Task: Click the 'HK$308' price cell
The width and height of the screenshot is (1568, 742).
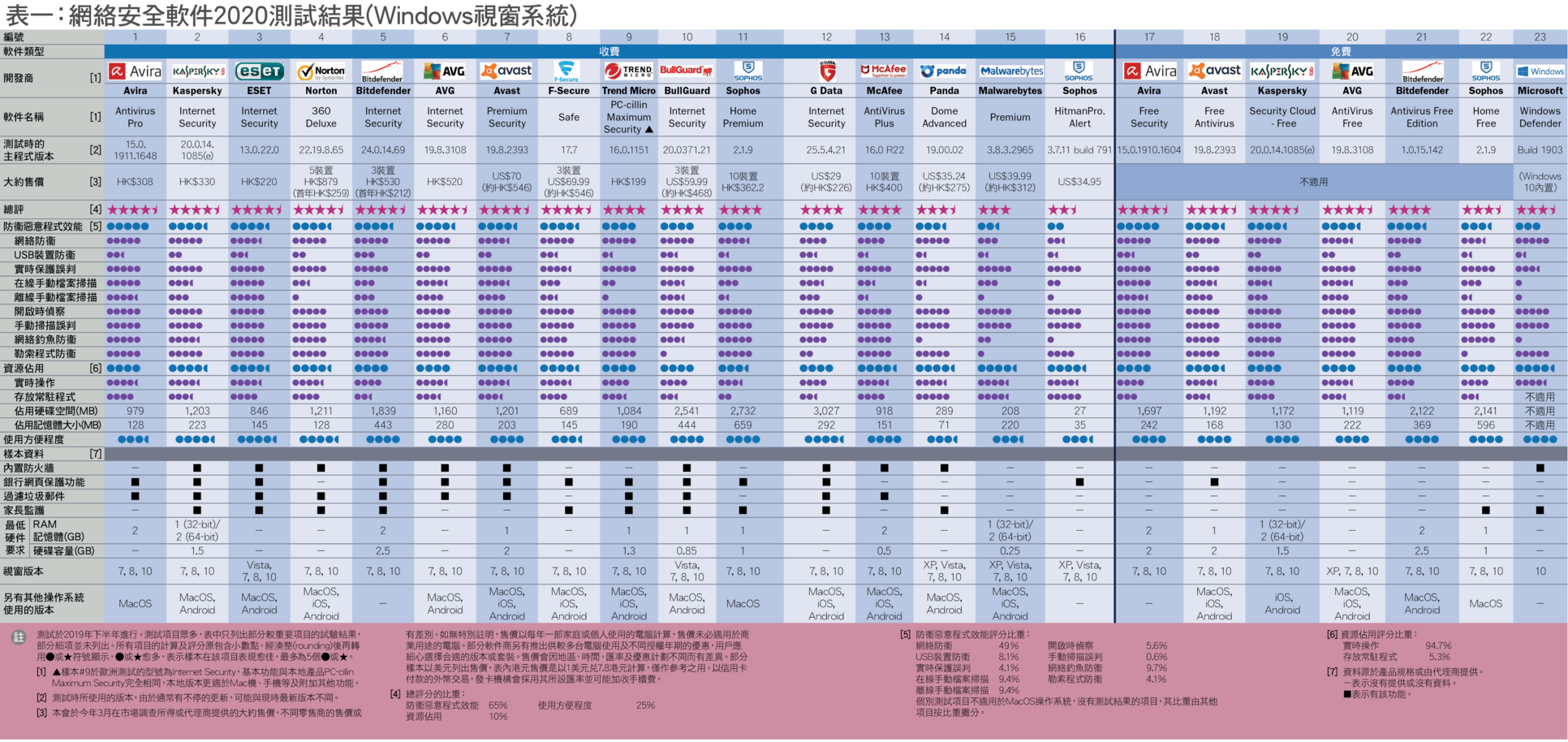Action: click(136, 182)
